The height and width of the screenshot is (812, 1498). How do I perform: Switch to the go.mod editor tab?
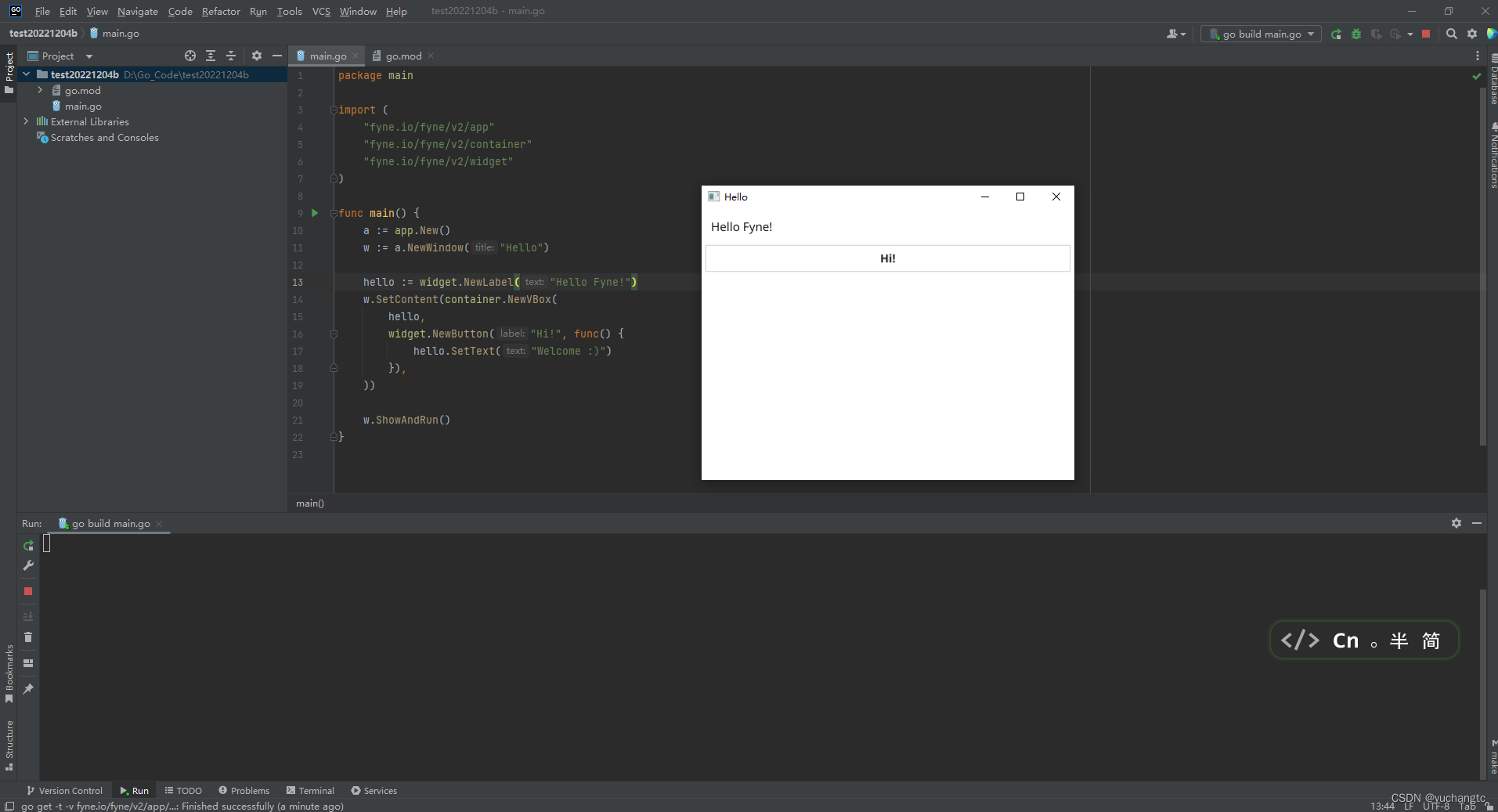point(402,56)
